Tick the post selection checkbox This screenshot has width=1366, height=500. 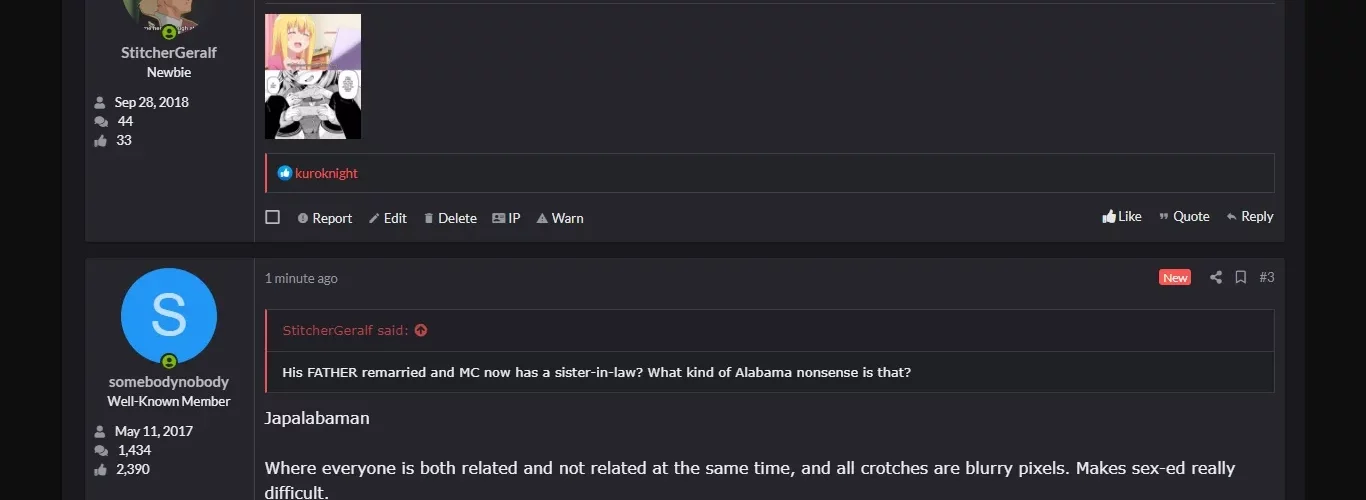point(272,217)
